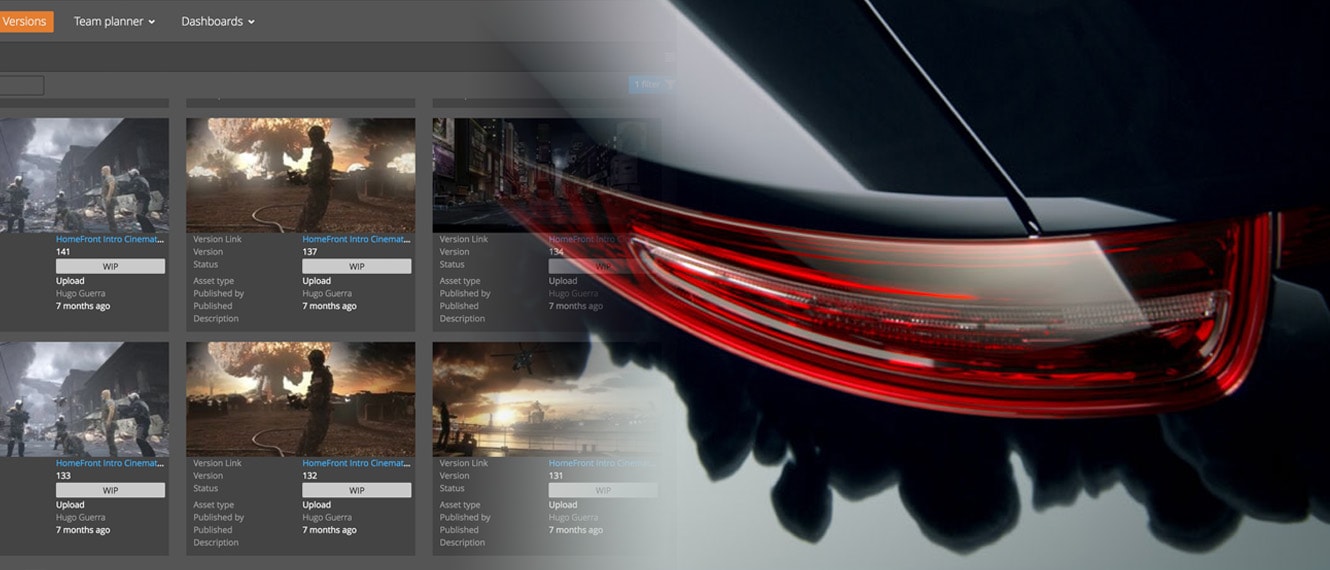Expand the Team planner dropdown

pos(114,21)
